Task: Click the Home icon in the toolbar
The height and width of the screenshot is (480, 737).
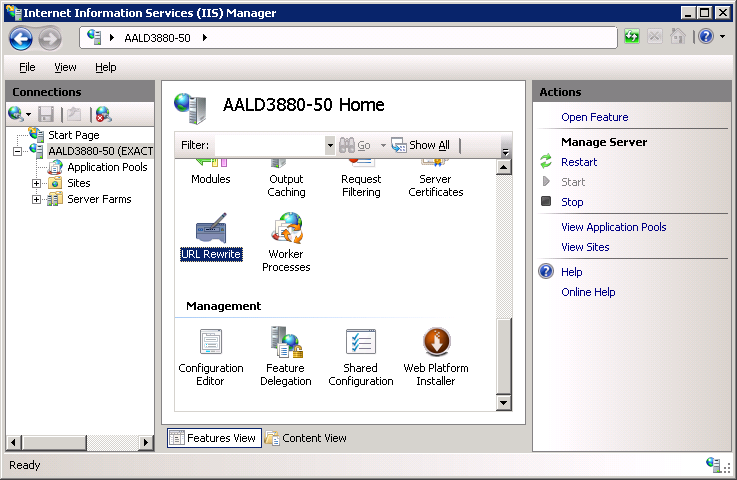Action: pyautogui.click(x=678, y=36)
